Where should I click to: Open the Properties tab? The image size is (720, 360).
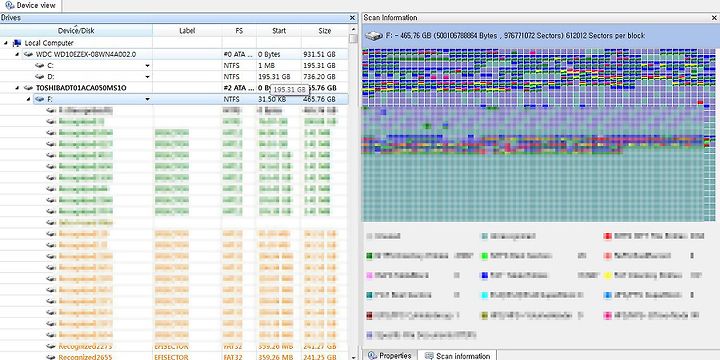click(390, 355)
